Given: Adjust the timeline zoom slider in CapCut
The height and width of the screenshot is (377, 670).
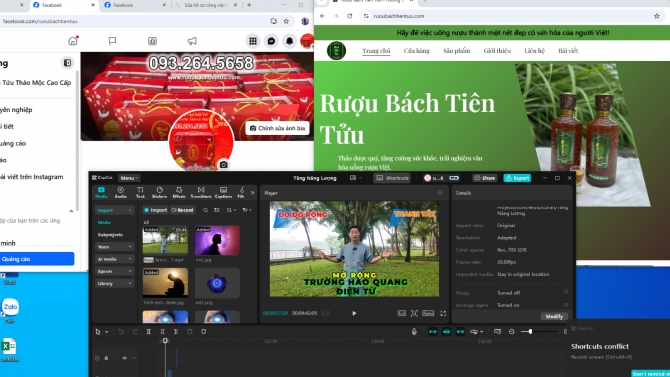Looking at the screenshot, I should pyautogui.click(x=530, y=331).
